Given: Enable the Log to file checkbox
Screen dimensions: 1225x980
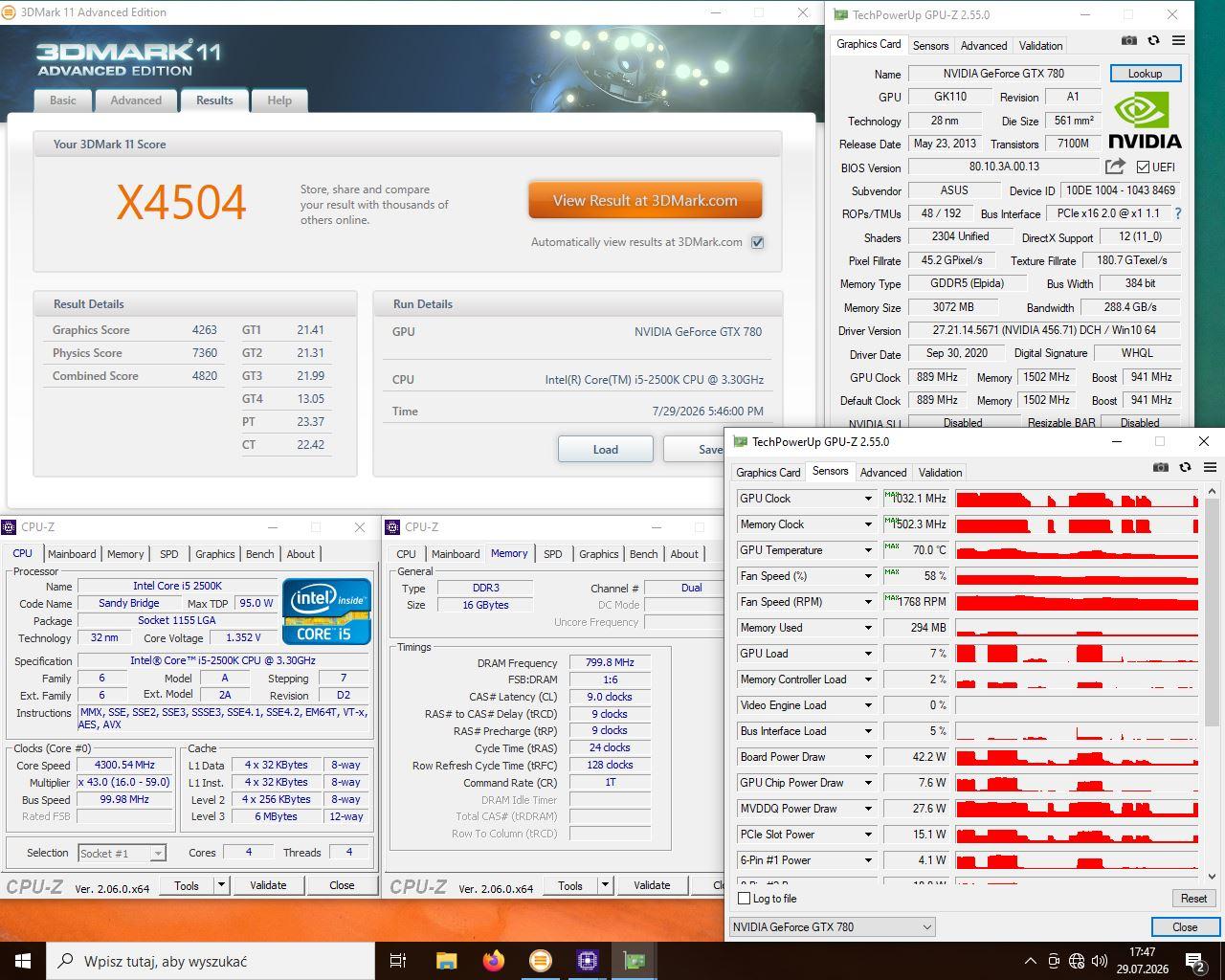Looking at the screenshot, I should coord(745,899).
